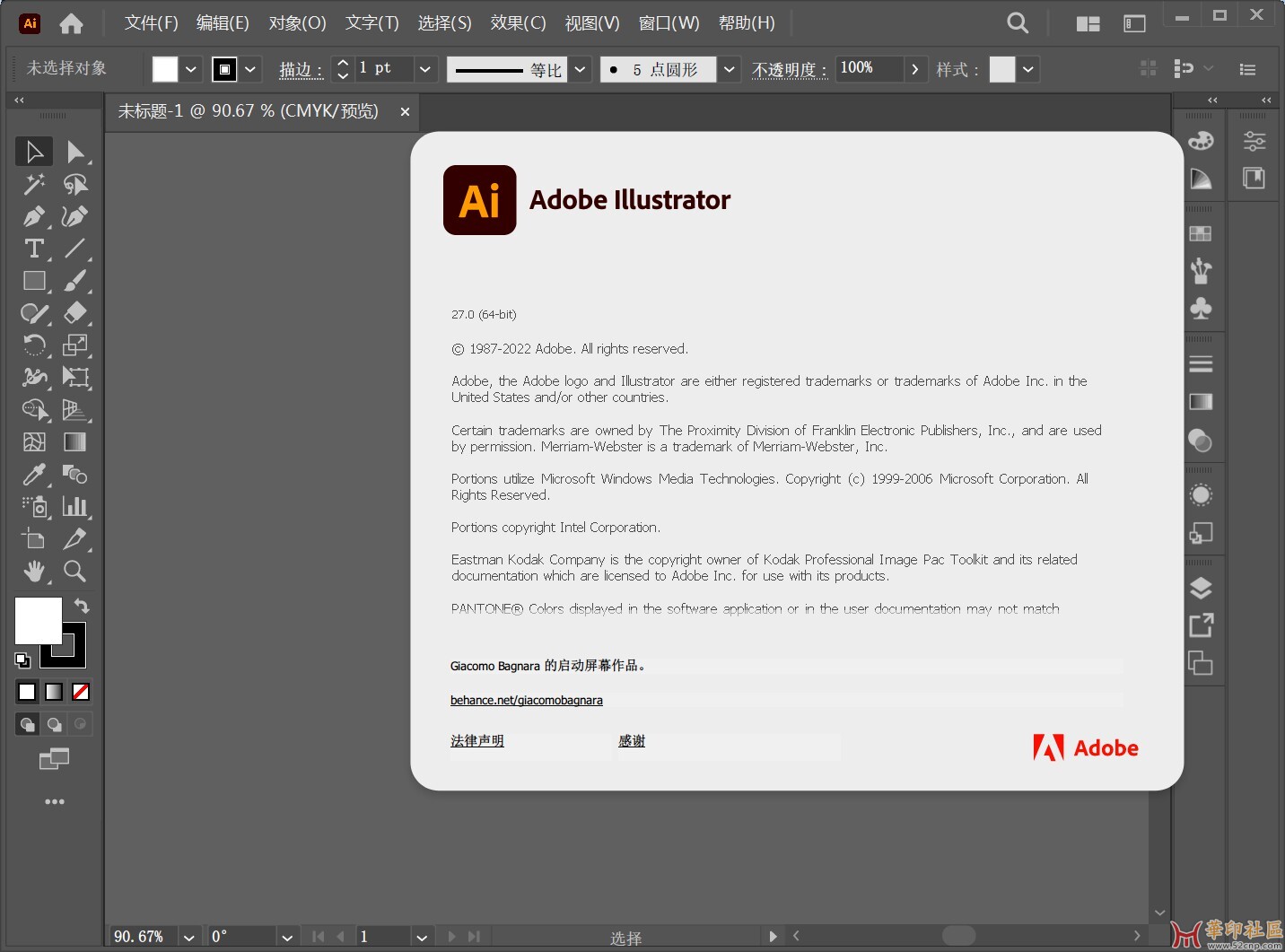Swap fill and stroke arrow
The image size is (1285, 952).
click(x=82, y=606)
